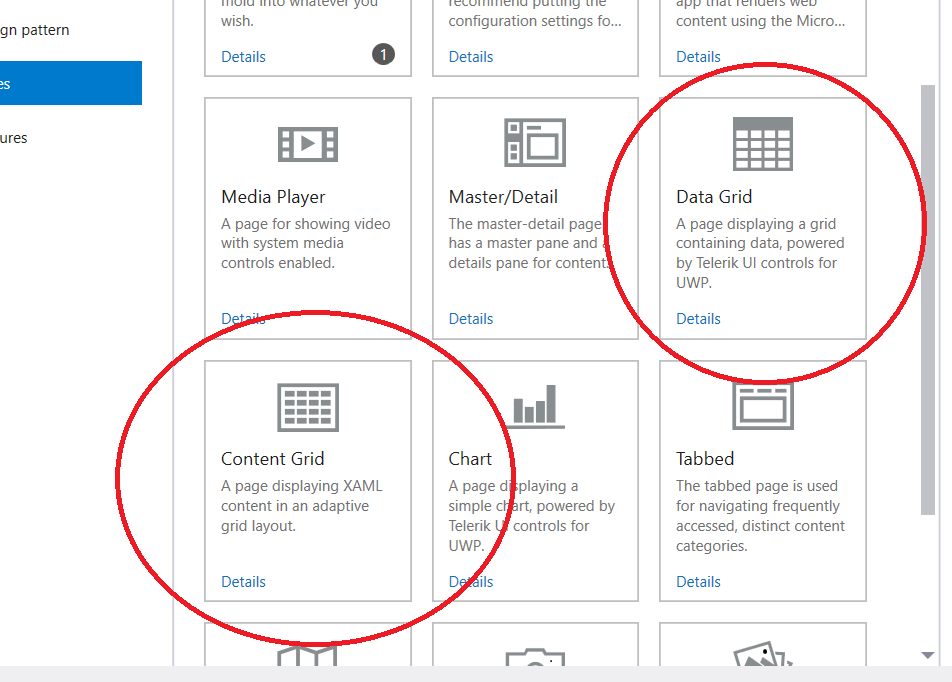
Task: Click the Media Player description text
Action: (x=305, y=244)
